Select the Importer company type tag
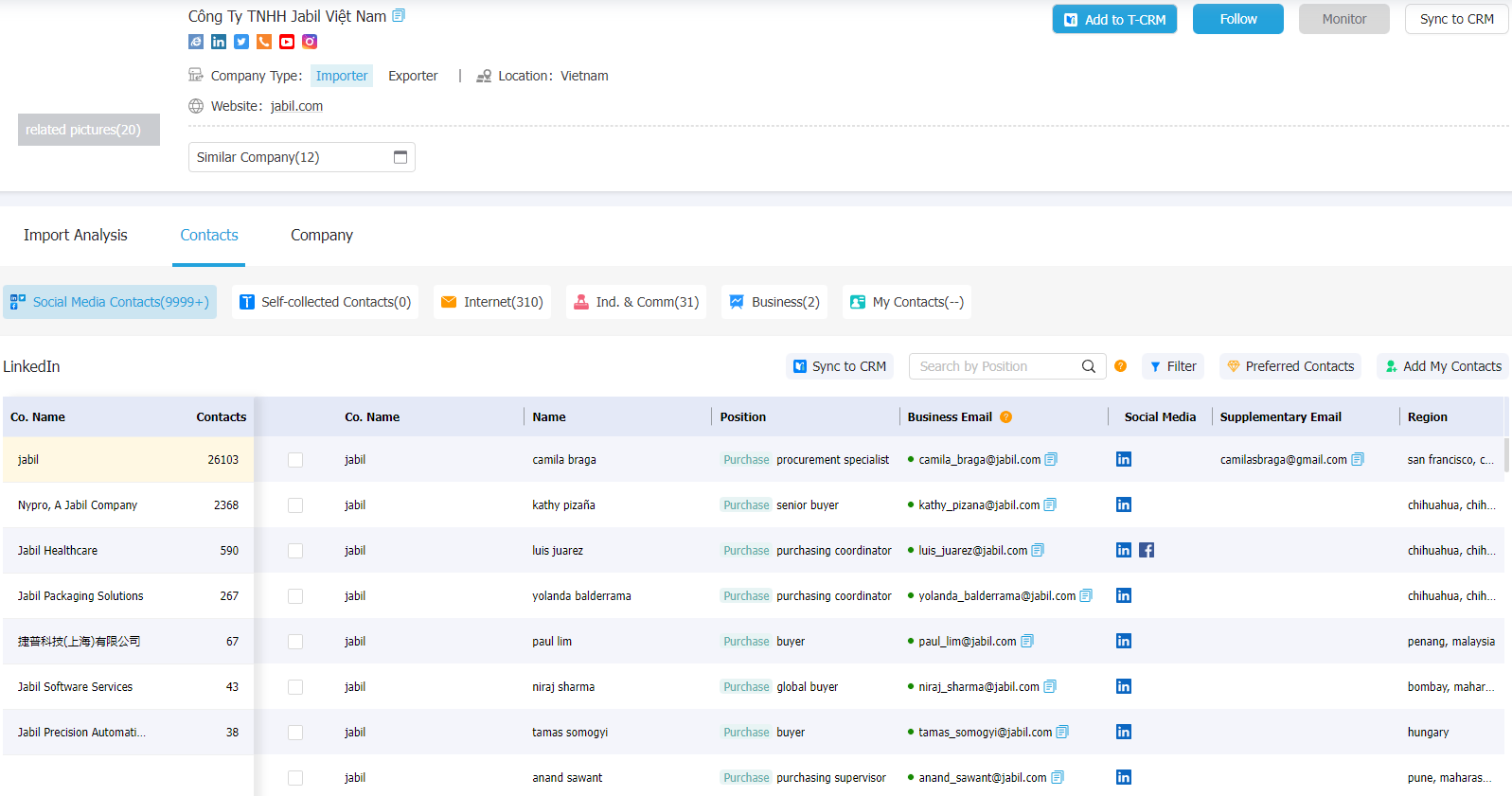1512x796 pixels. (342, 76)
